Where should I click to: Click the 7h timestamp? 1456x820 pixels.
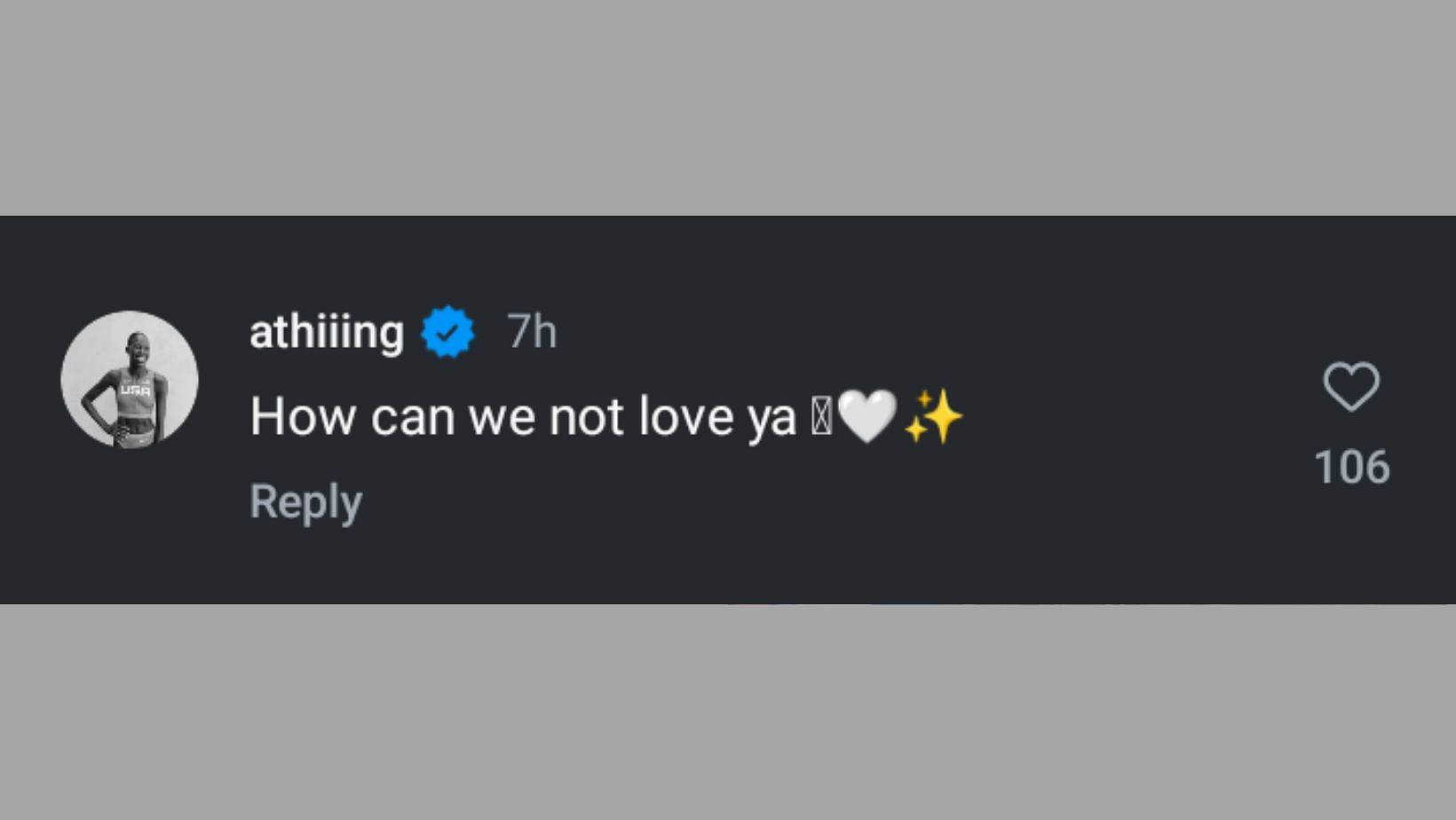click(532, 332)
